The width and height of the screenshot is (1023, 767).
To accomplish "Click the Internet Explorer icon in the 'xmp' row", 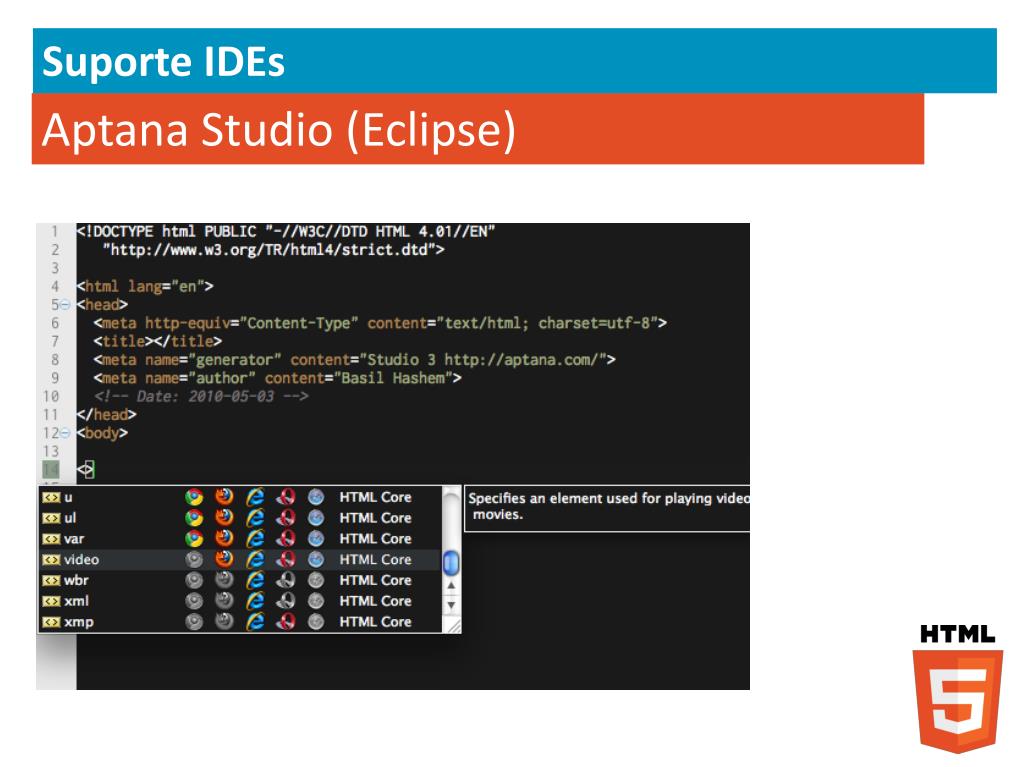I will pos(254,622).
